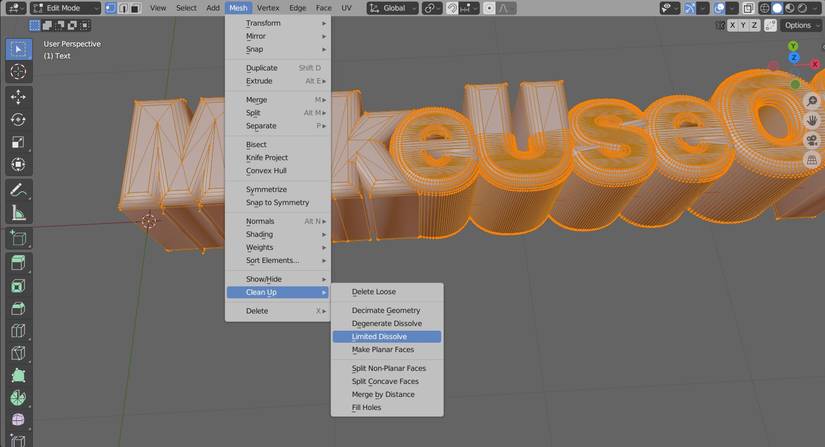Activate the 3D Cursor tool
The width and height of the screenshot is (825, 447).
tap(18, 72)
